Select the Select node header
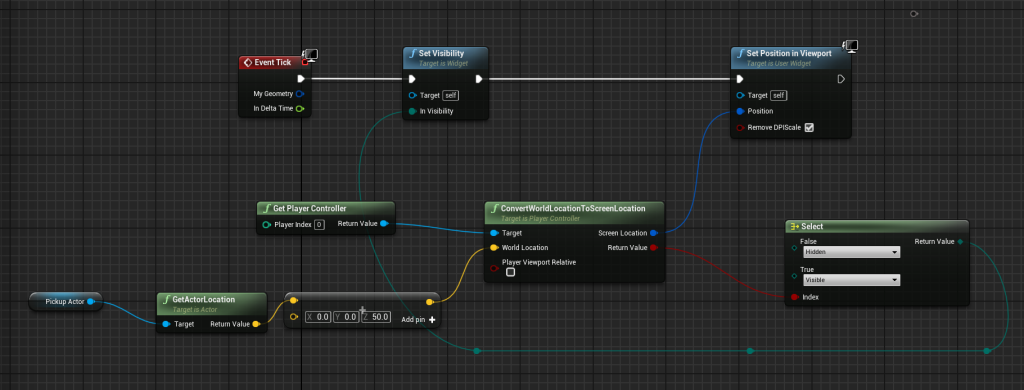This screenshot has height=390, width=1024. [x=876, y=226]
